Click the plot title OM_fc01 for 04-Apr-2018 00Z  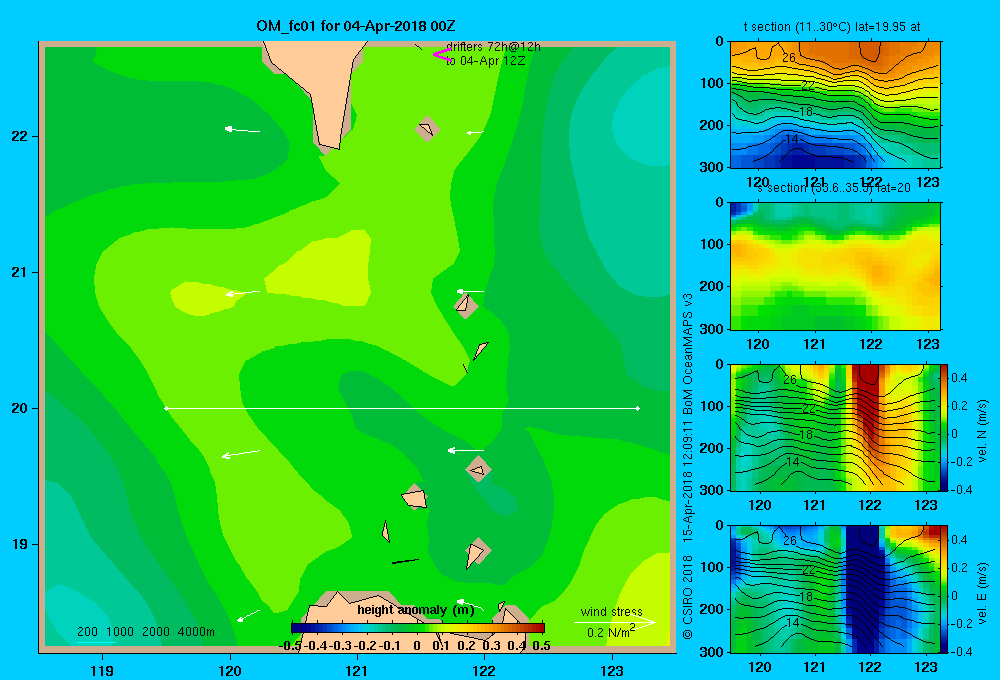tap(355, 26)
